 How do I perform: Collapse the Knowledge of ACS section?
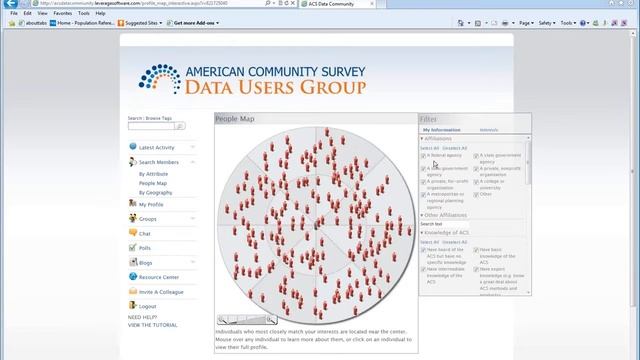coord(422,233)
